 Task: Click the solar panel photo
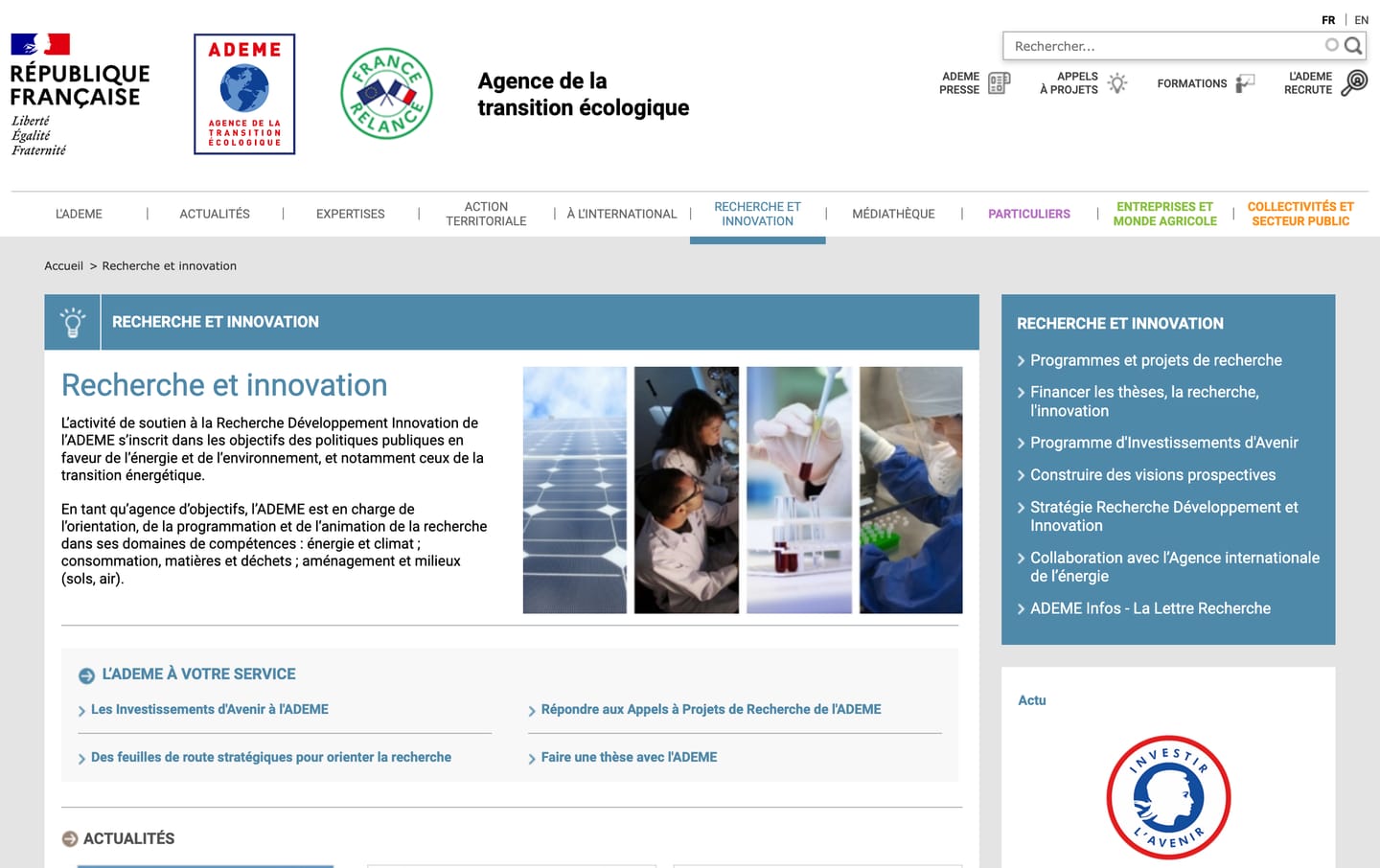[x=575, y=490]
